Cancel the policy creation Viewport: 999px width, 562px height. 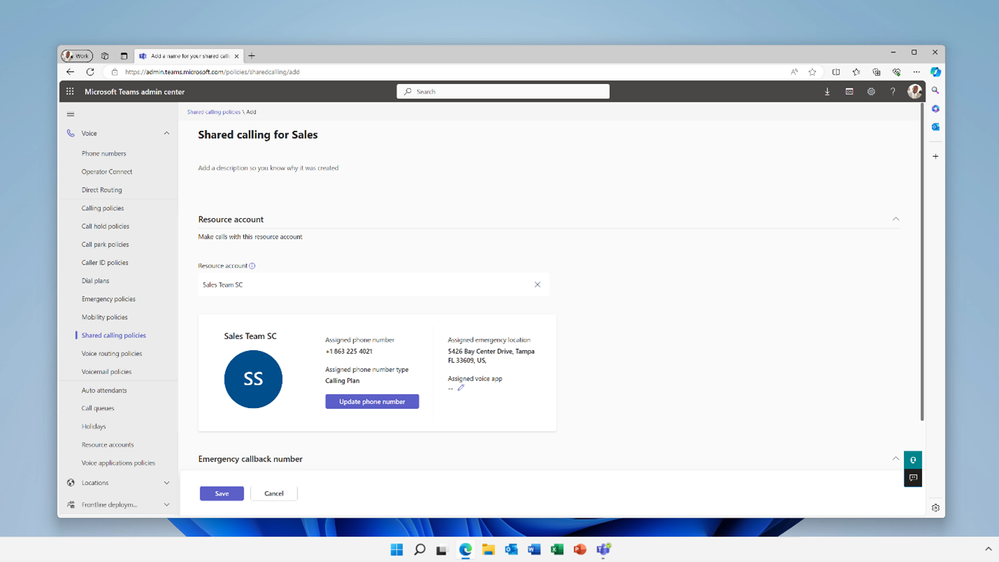[274, 493]
